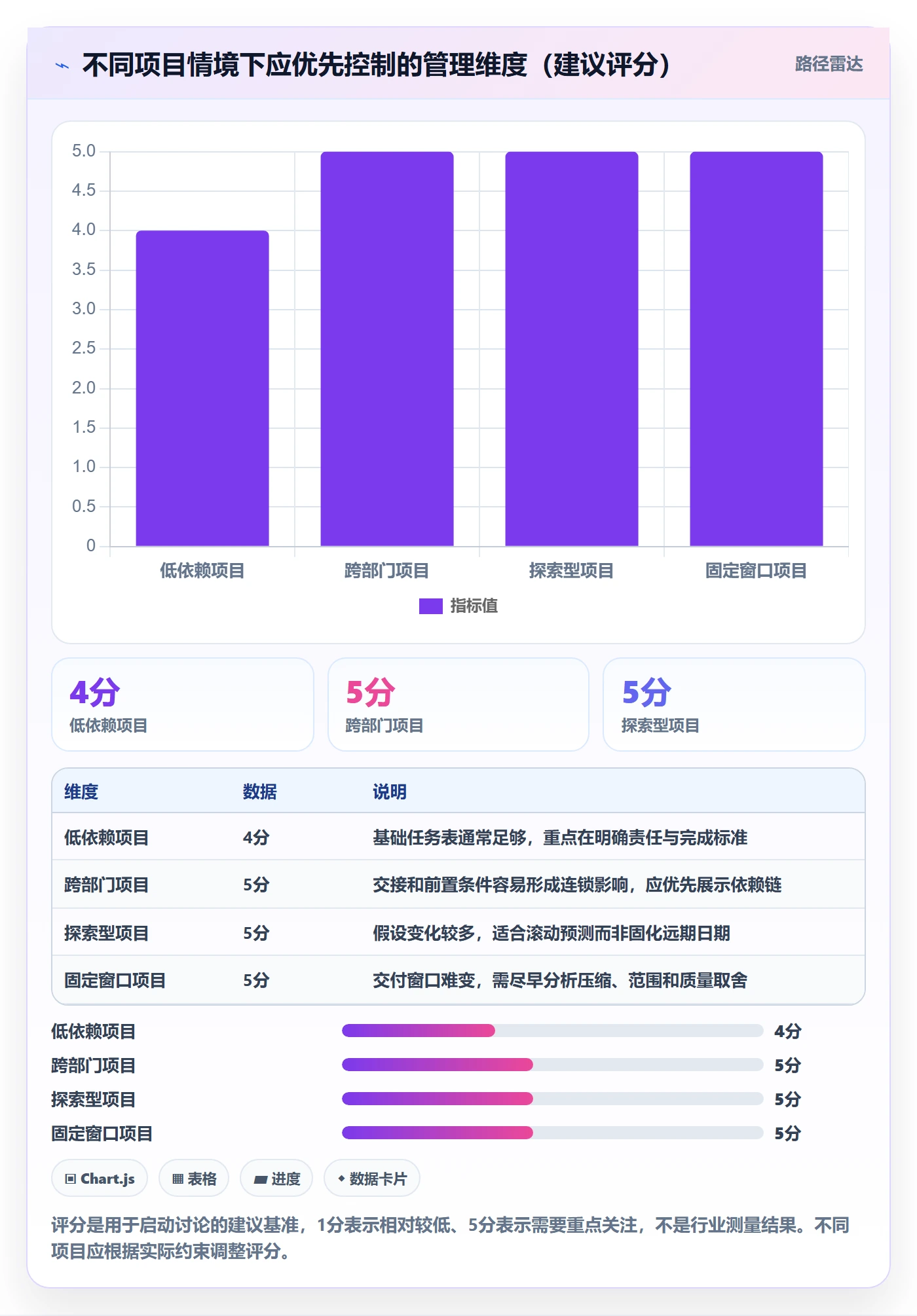Click the square icon in Chart.js chip

pyautogui.click(x=71, y=1179)
